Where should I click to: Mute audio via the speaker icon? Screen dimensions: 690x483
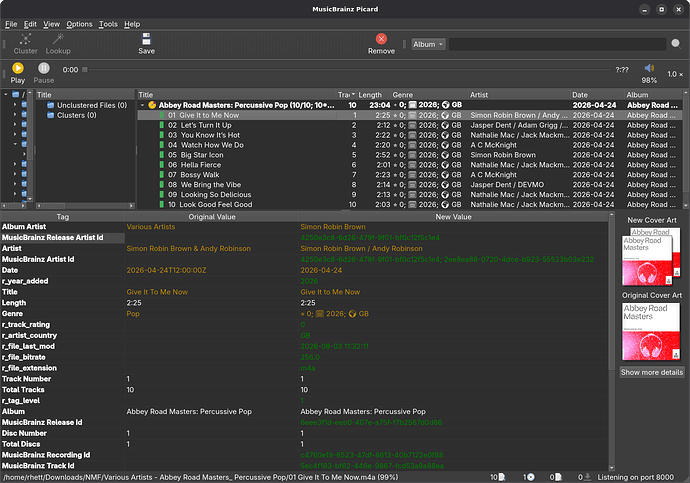click(x=649, y=68)
